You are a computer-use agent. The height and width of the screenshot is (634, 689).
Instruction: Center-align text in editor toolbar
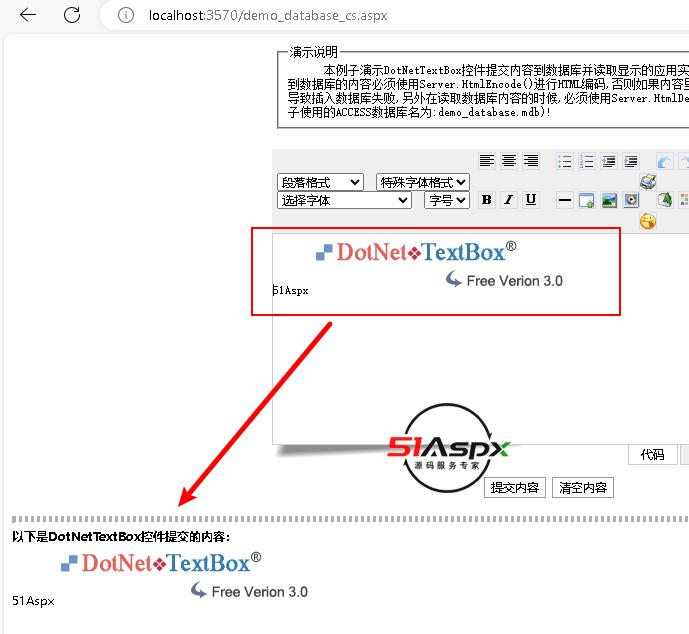(x=509, y=161)
